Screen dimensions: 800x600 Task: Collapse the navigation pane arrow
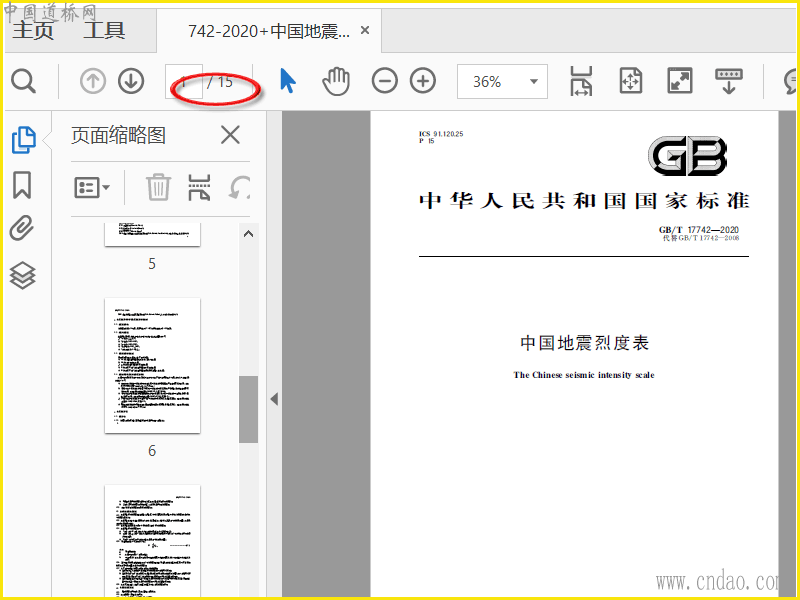tap(274, 398)
